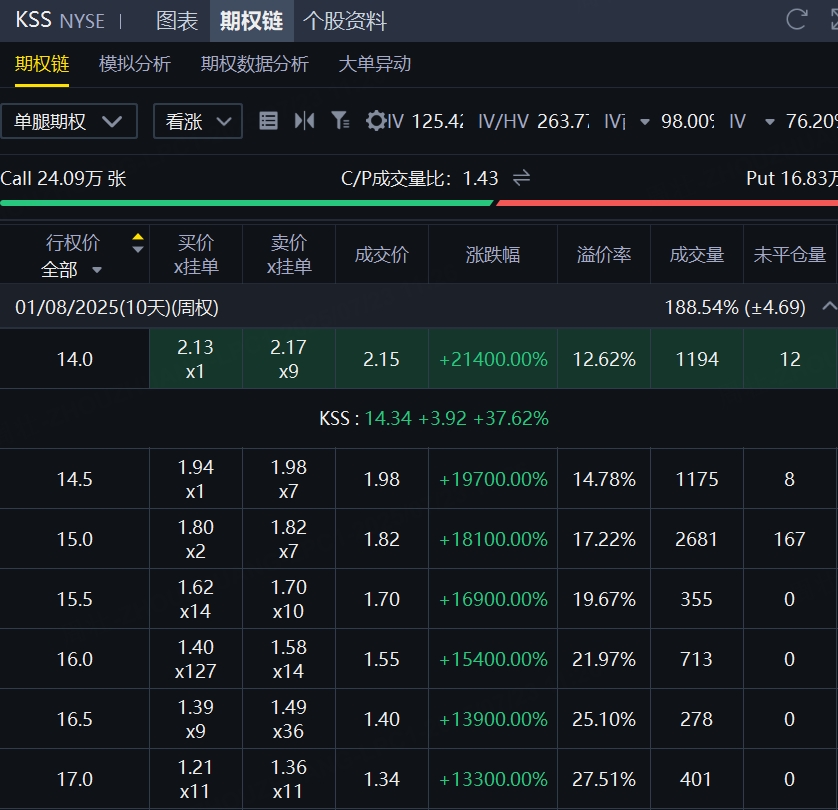The image size is (838, 810).
Task: Sort by 成交价 column header
Action: pyautogui.click(x=382, y=254)
